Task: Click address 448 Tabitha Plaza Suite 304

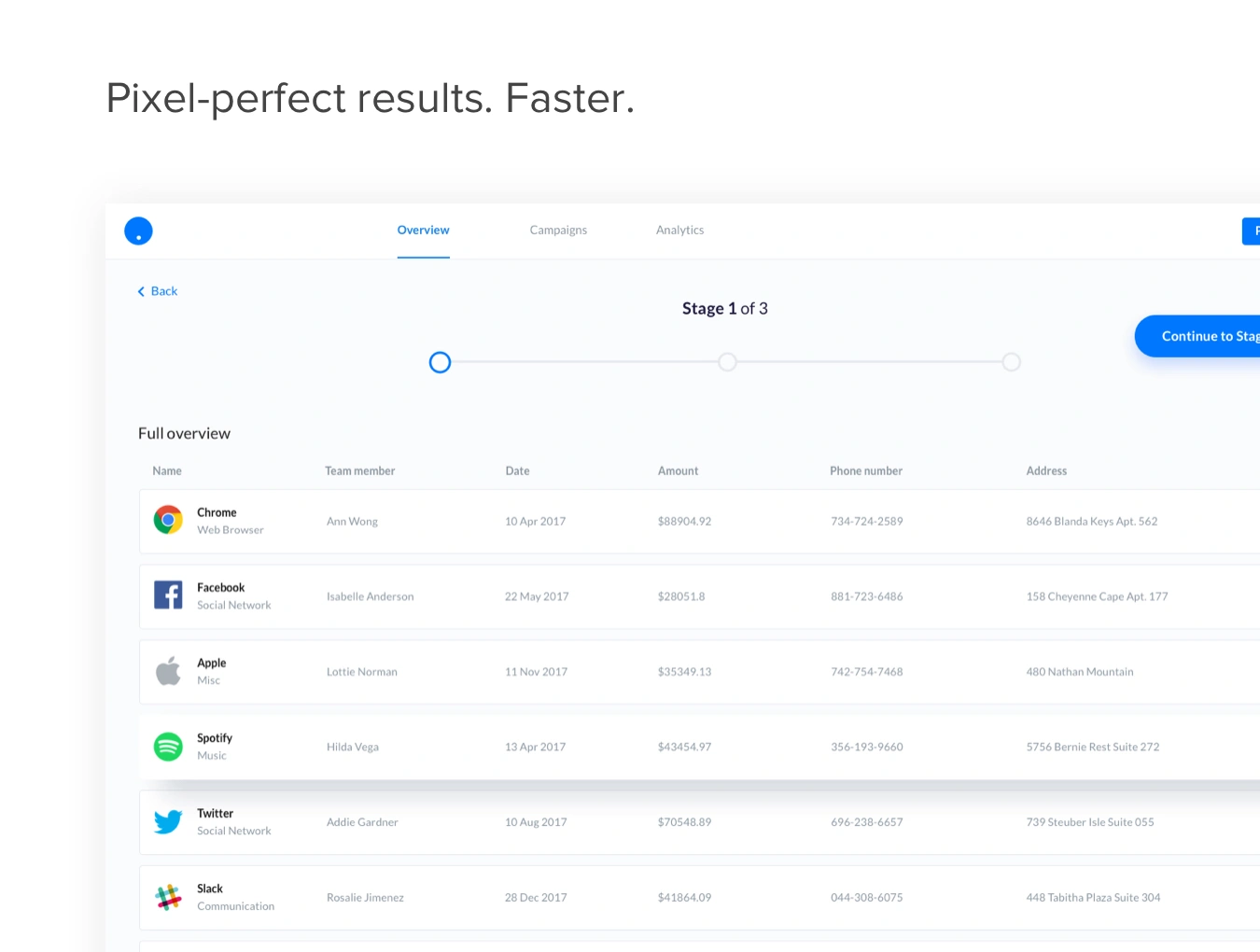Action: coord(1093,897)
